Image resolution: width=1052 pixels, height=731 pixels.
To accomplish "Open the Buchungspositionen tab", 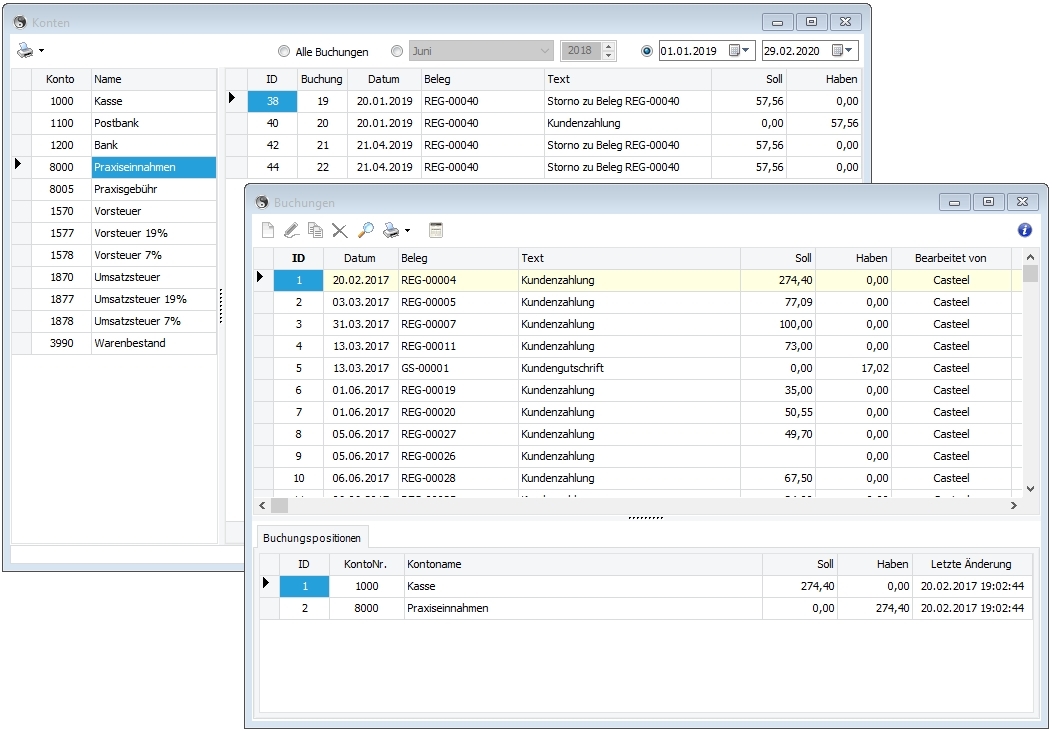I will point(312,538).
